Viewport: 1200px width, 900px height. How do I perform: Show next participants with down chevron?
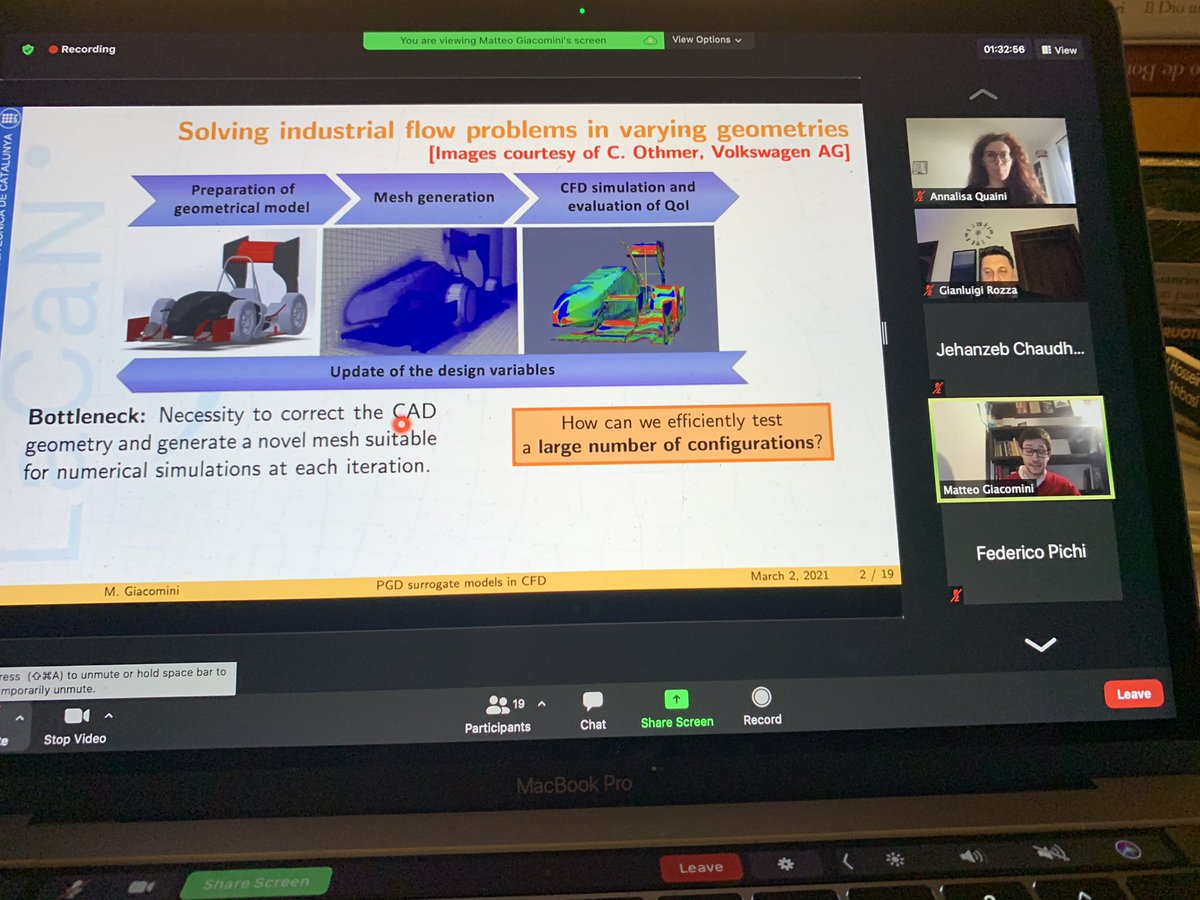click(x=1040, y=645)
